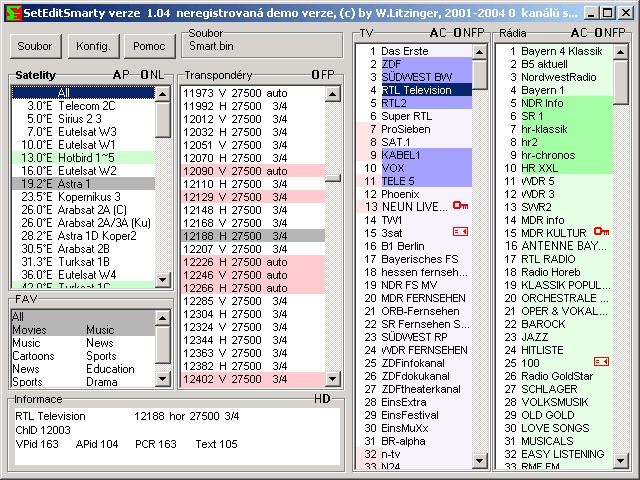Viewport: 640px width, 480px height.
Task: Select ZDF in the TV list
Action: 392,64
